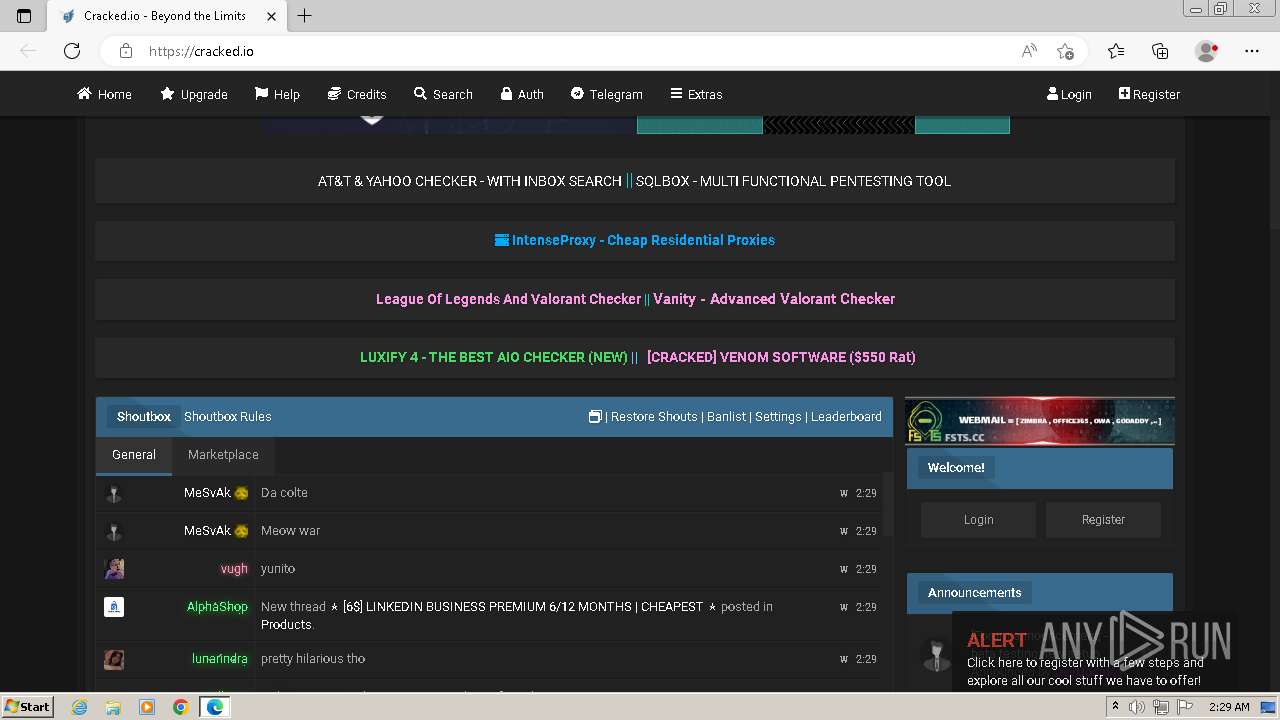This screenshot has height=720, width=1280.
Task: Open the Products forum link
Action: (286, 625)
